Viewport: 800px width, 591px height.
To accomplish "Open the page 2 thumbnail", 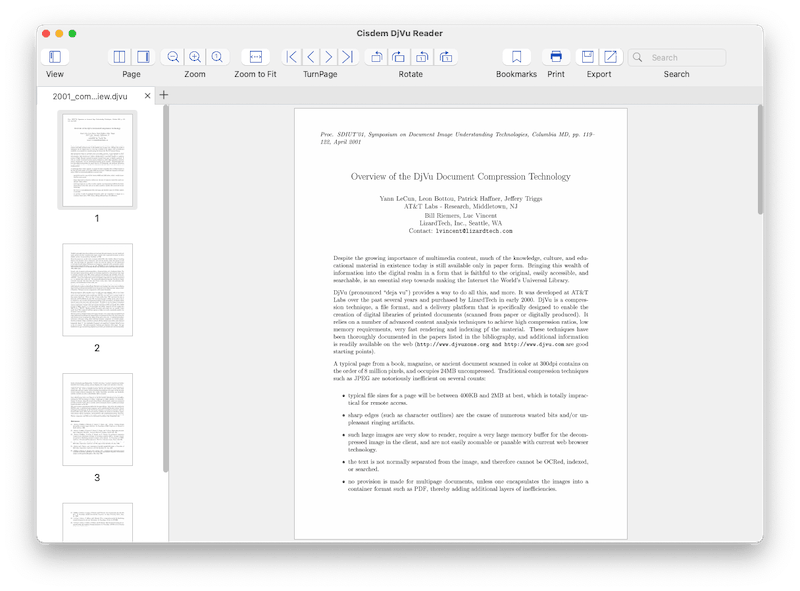I will pyautogui.click(x=97, y=289).
